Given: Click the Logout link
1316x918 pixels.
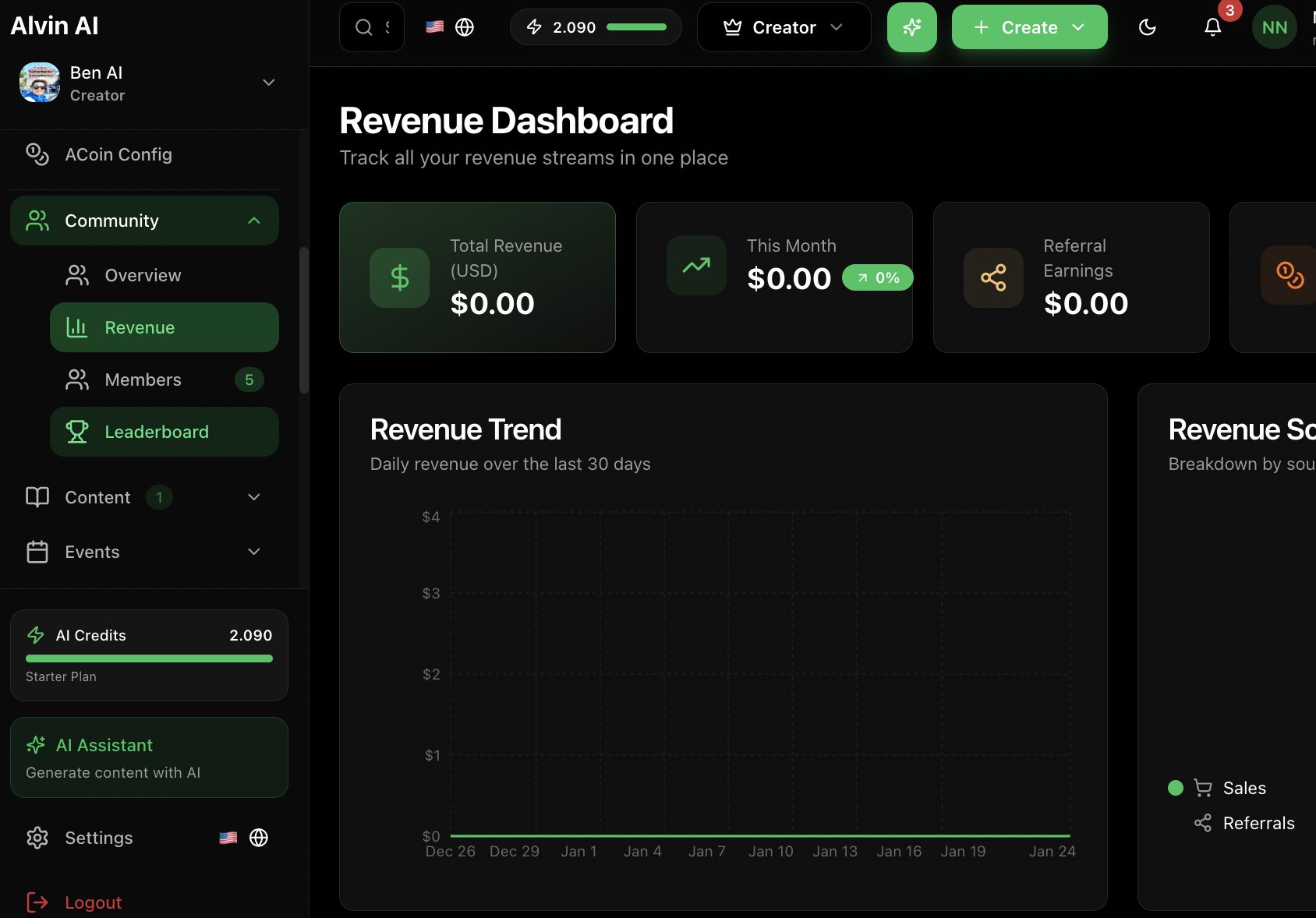Looking at the screenshot, I should point(94,902).
